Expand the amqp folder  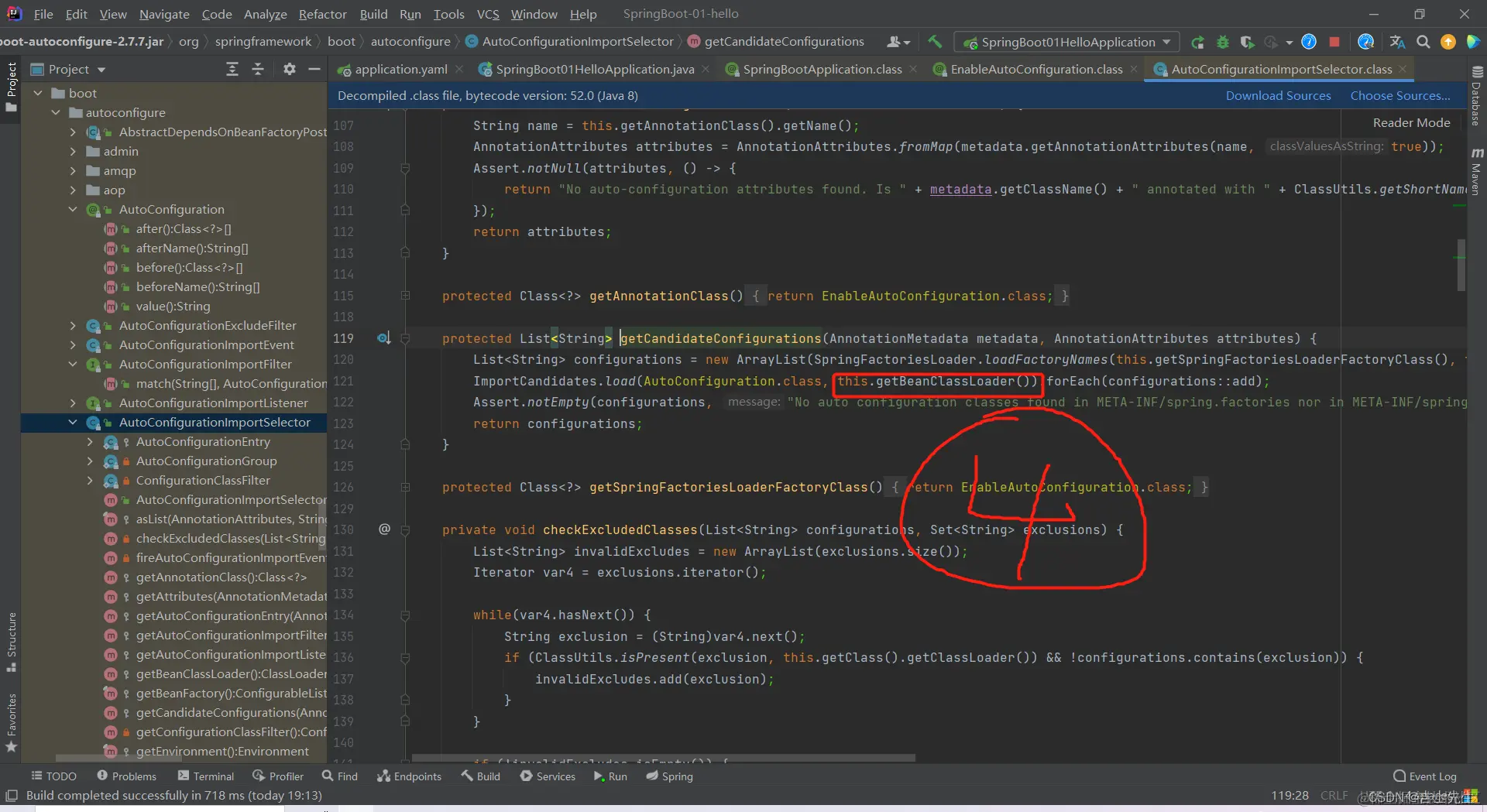[x=73, y=170]
